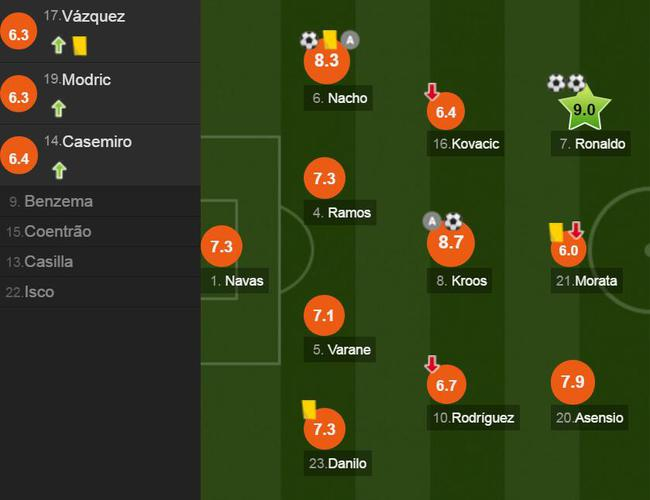650x500 pixels.
Task: Select Casemiro's 6.4 rating in bench list
Action: click(x=19, y=157)
